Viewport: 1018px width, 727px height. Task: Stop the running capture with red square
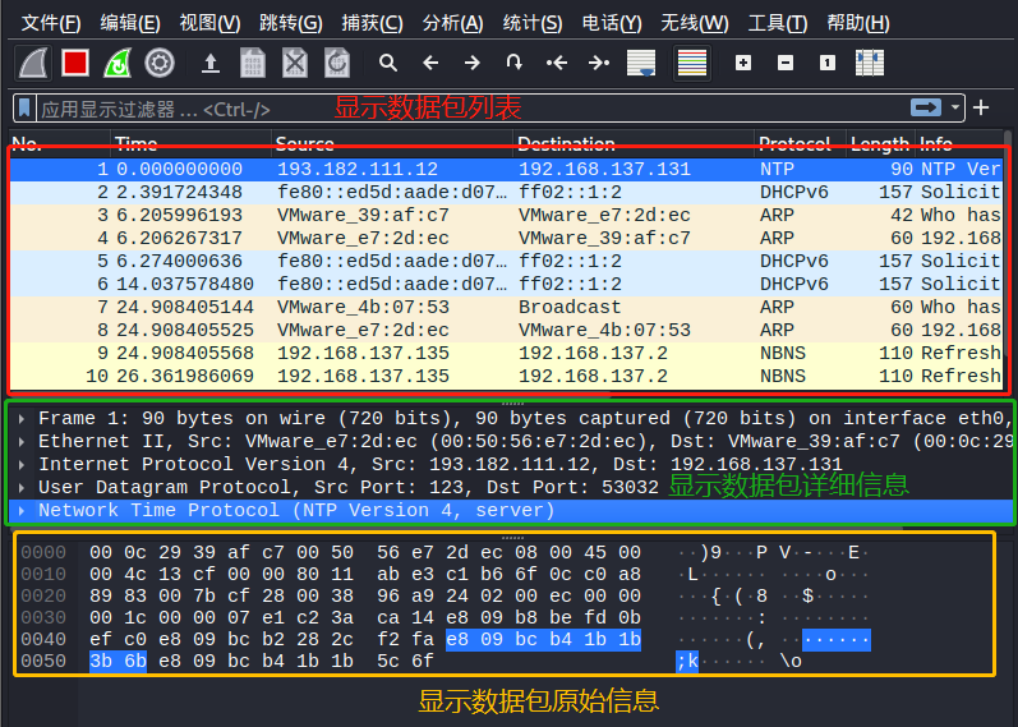coord(75,63)
